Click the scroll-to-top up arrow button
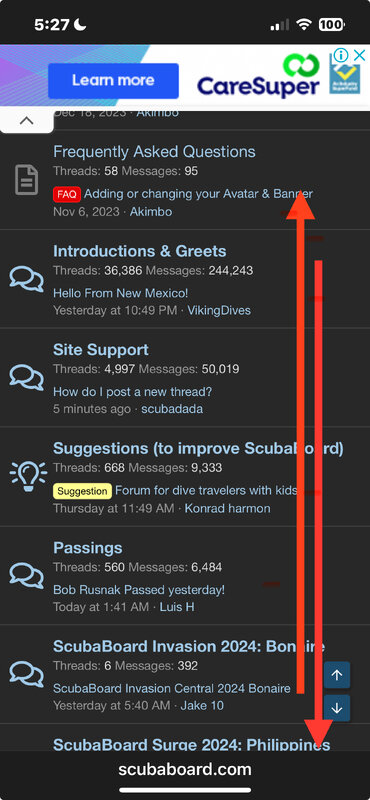This screenshot has height=800, width=370. click(337, 676)
